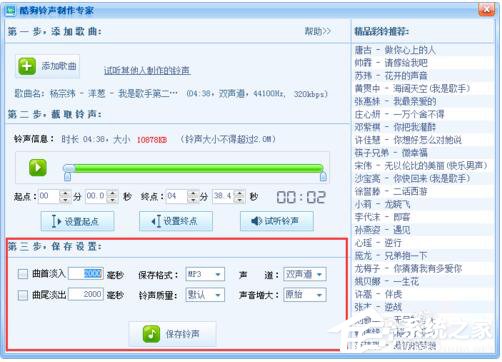Select recommended song 心瑶 - 逆行

[378, 243]
